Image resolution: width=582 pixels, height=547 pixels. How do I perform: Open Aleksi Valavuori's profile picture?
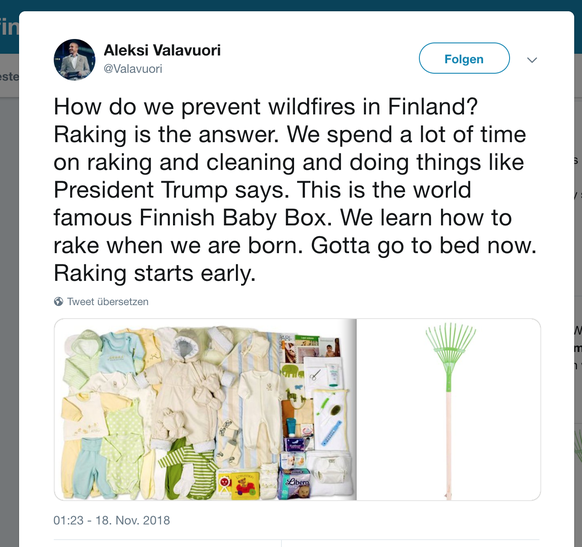(74, 59)
